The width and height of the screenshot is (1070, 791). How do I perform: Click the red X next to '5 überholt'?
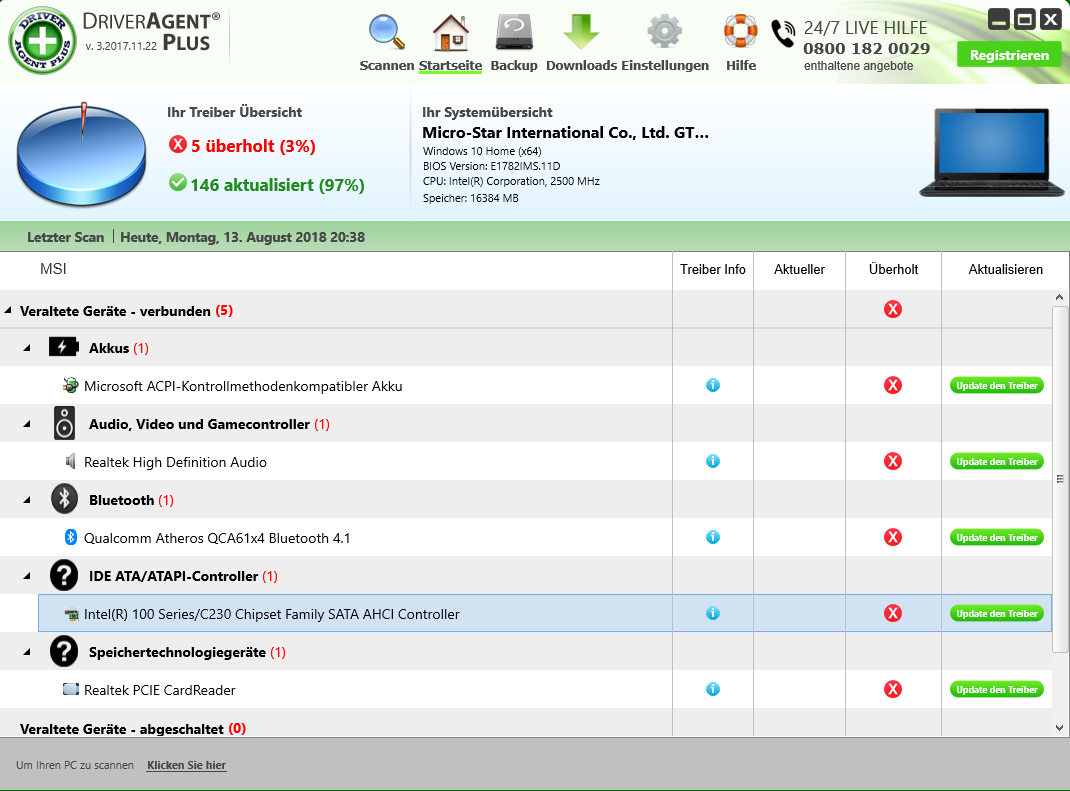click(177, 145)
